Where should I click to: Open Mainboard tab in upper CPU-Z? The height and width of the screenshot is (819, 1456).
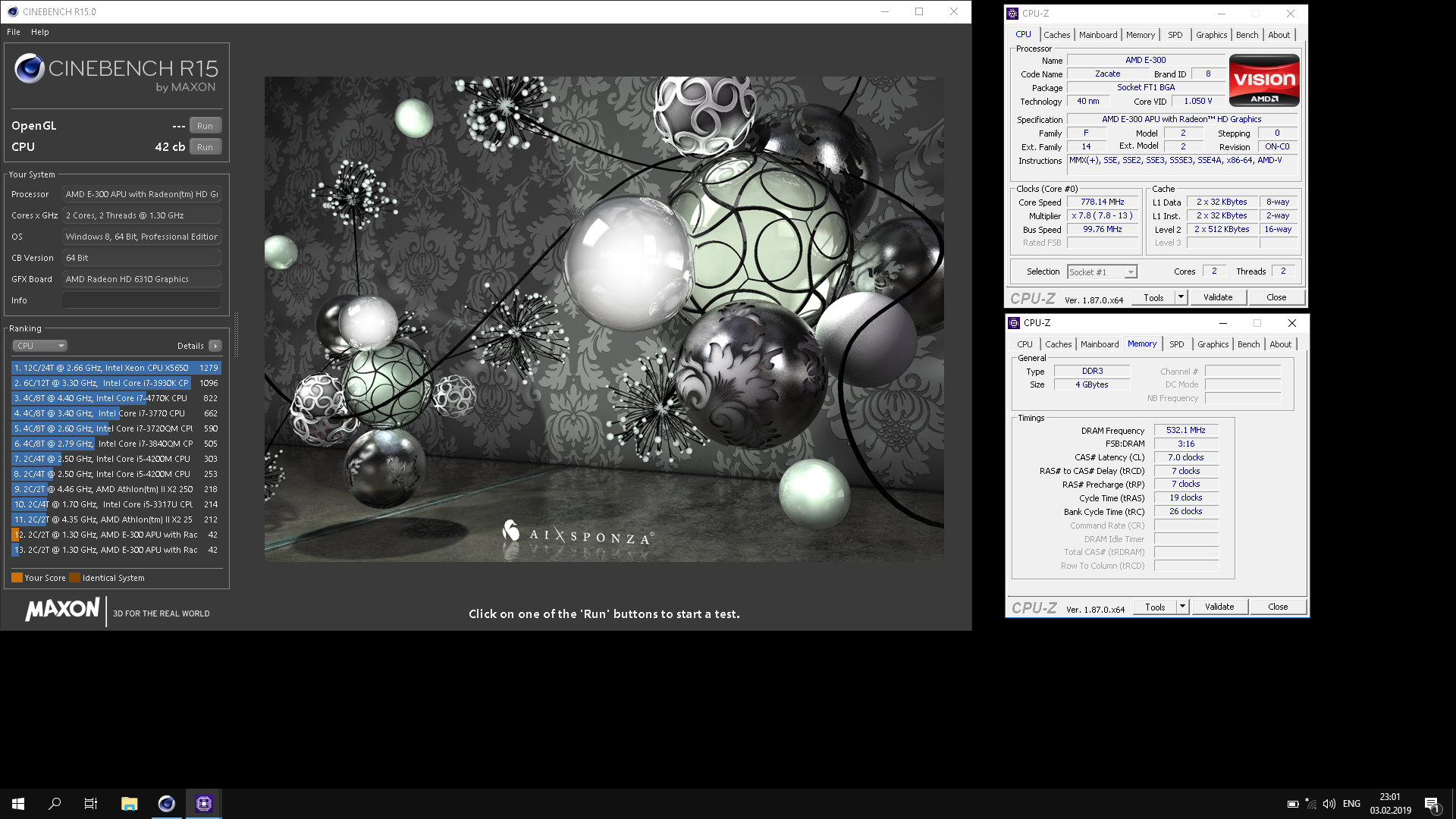click(x=1098, y=35)
